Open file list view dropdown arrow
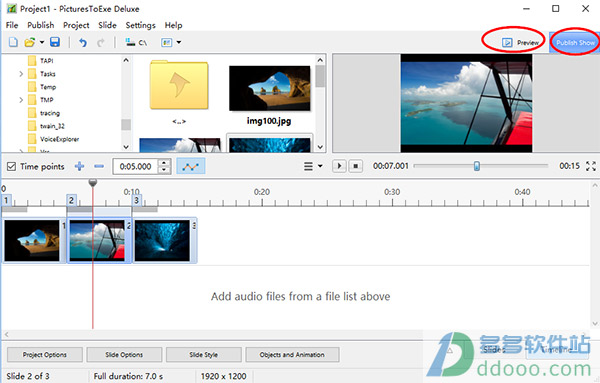 coord(179,42)
